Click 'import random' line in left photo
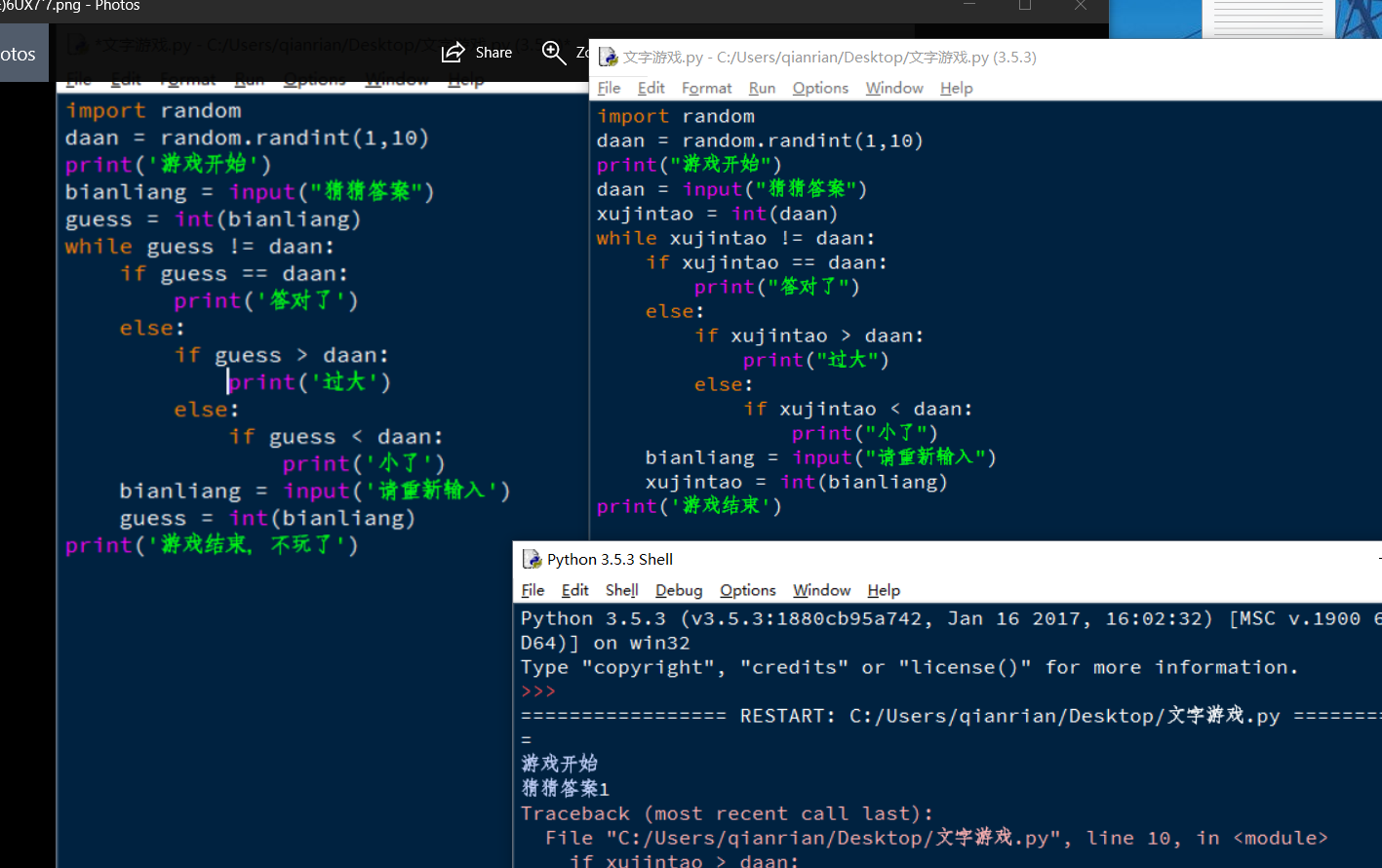The height and width of the screenshot is (868, 1382). [153, 111]
